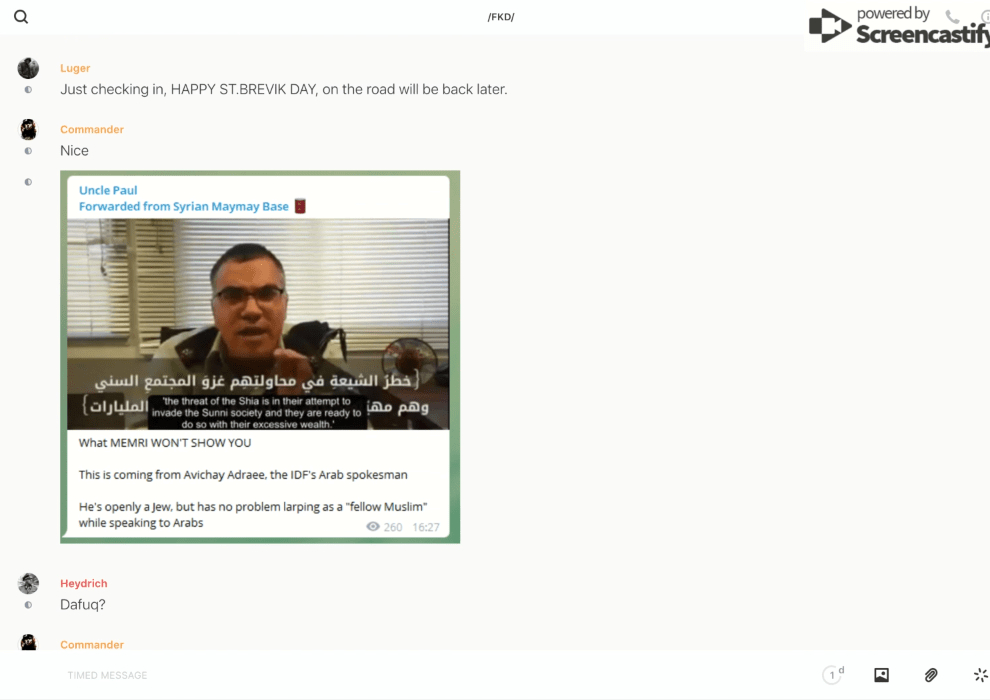Open the timed message timer icon

[832, 675]
